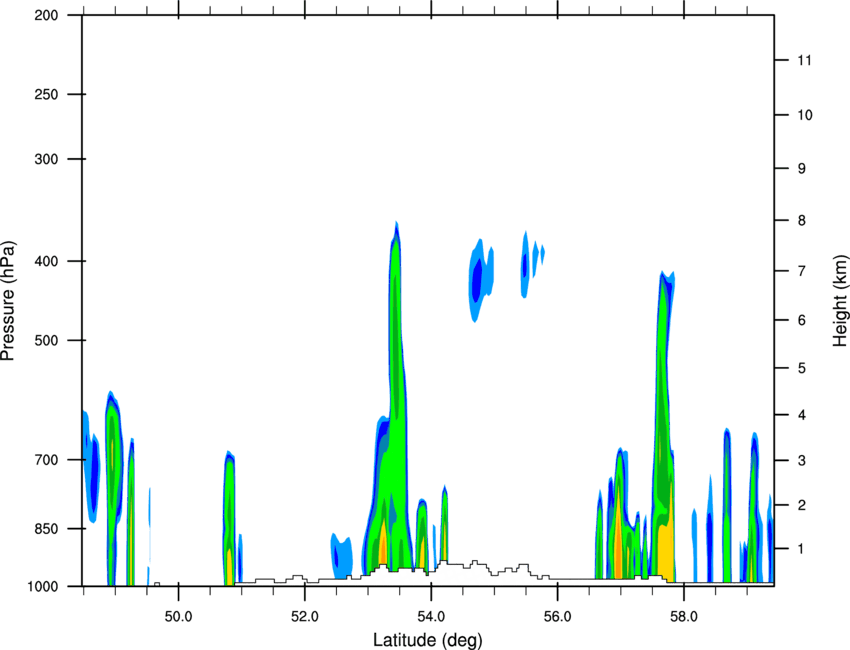The width and height of the screenshot is (850, 650).
Task: Click the 'Height (km)' axis title
Action: click(840, 301)
